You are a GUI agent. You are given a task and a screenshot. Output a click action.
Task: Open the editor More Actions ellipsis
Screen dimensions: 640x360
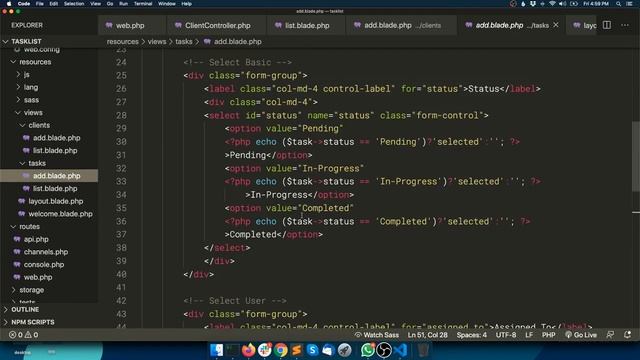(625, 25)
